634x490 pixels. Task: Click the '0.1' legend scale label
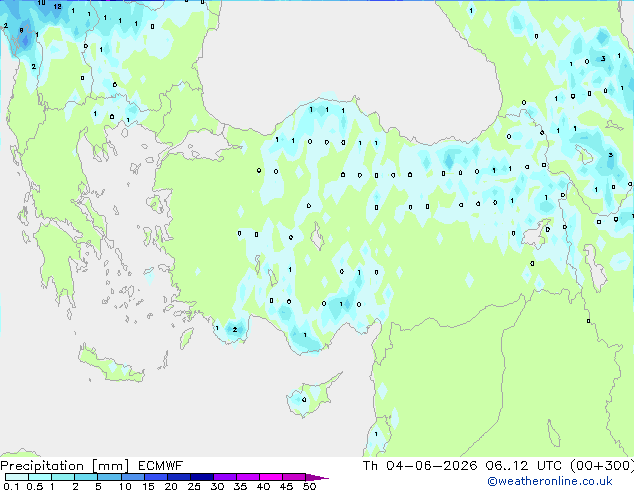click(x=11, y=486)
